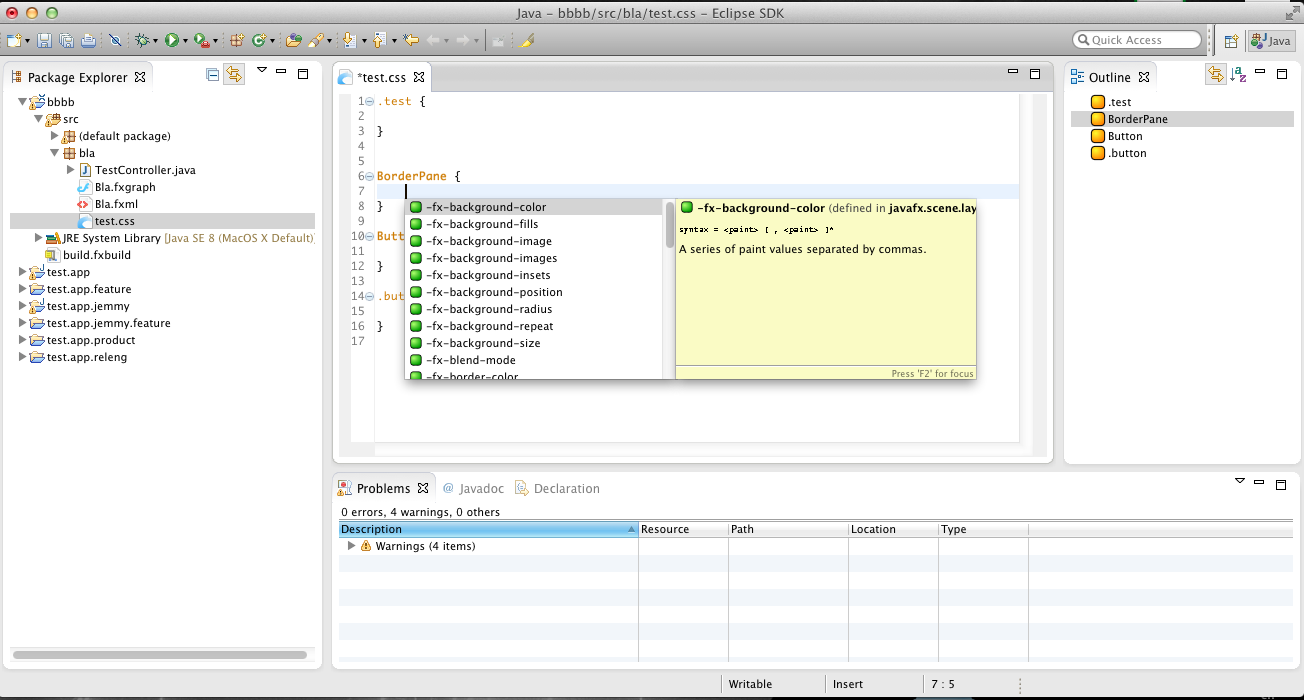Toggle Link with Editor in Outline
1304x700 pixels.
click(1215, 74)
